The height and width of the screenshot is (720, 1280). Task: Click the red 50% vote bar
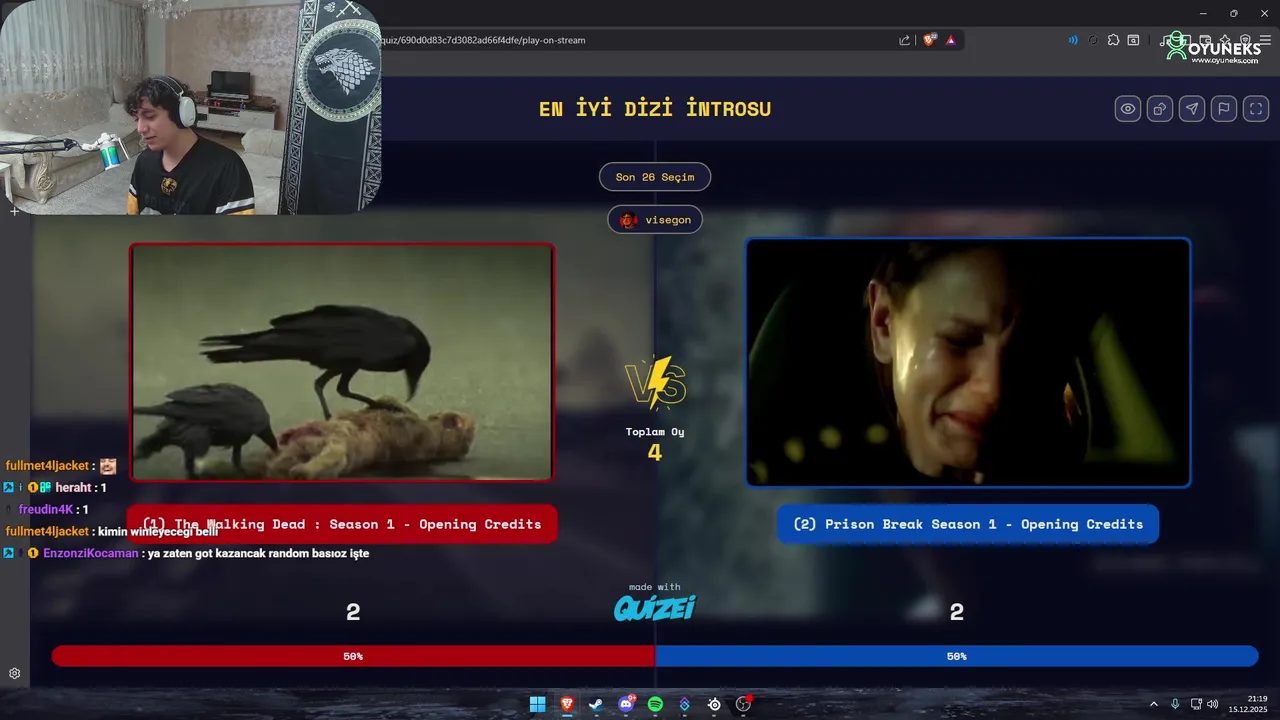click(x=353, y=656)
